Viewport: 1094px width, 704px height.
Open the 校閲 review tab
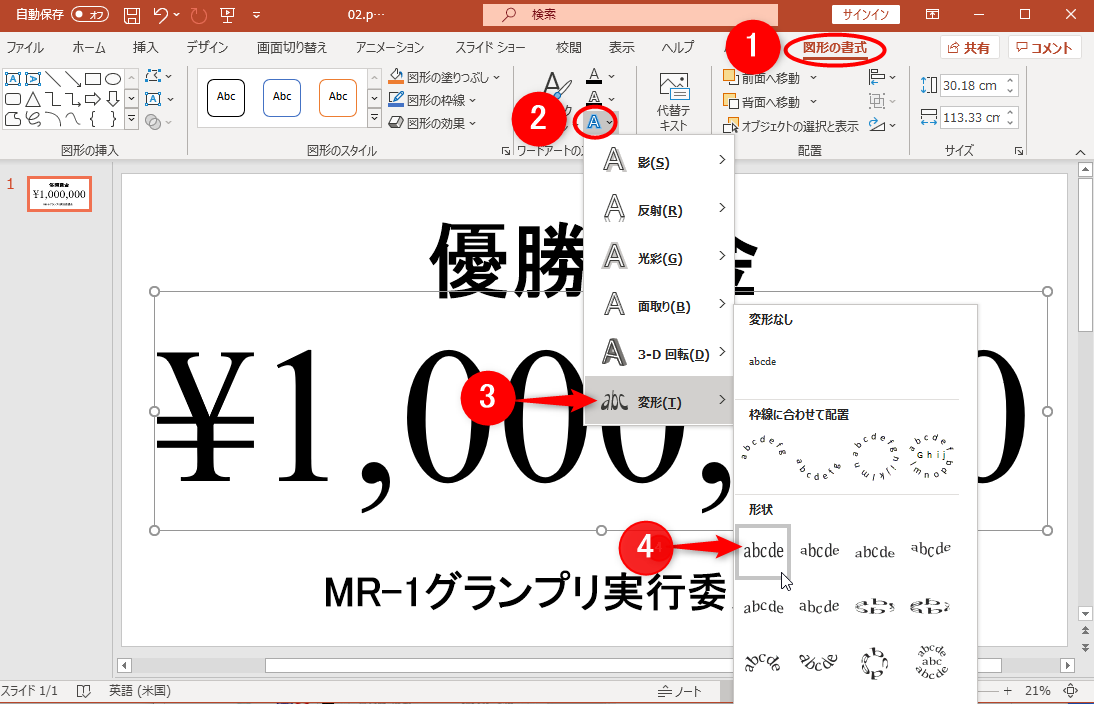[569, 47]
